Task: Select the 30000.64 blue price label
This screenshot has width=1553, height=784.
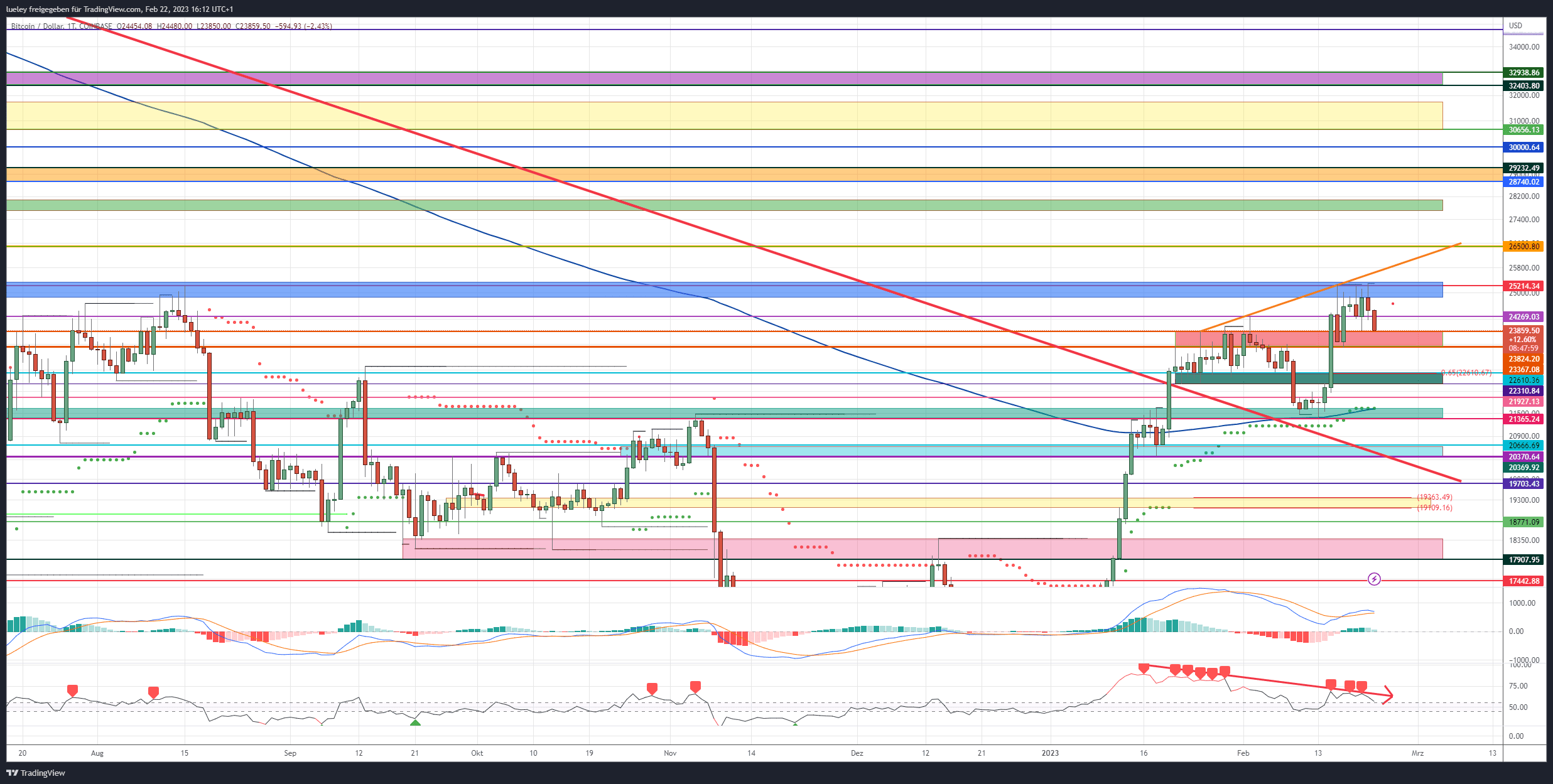Action: point(1523,148)
